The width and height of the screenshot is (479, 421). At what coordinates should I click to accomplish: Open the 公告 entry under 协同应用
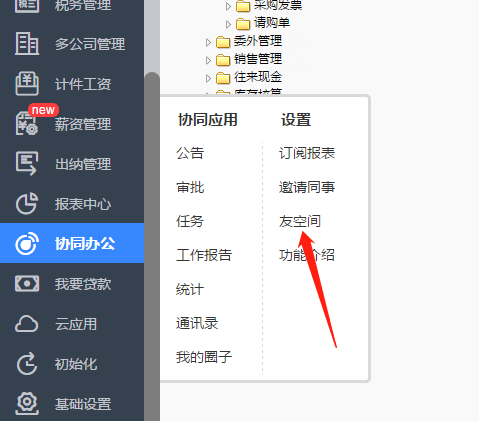pos(190,153)
